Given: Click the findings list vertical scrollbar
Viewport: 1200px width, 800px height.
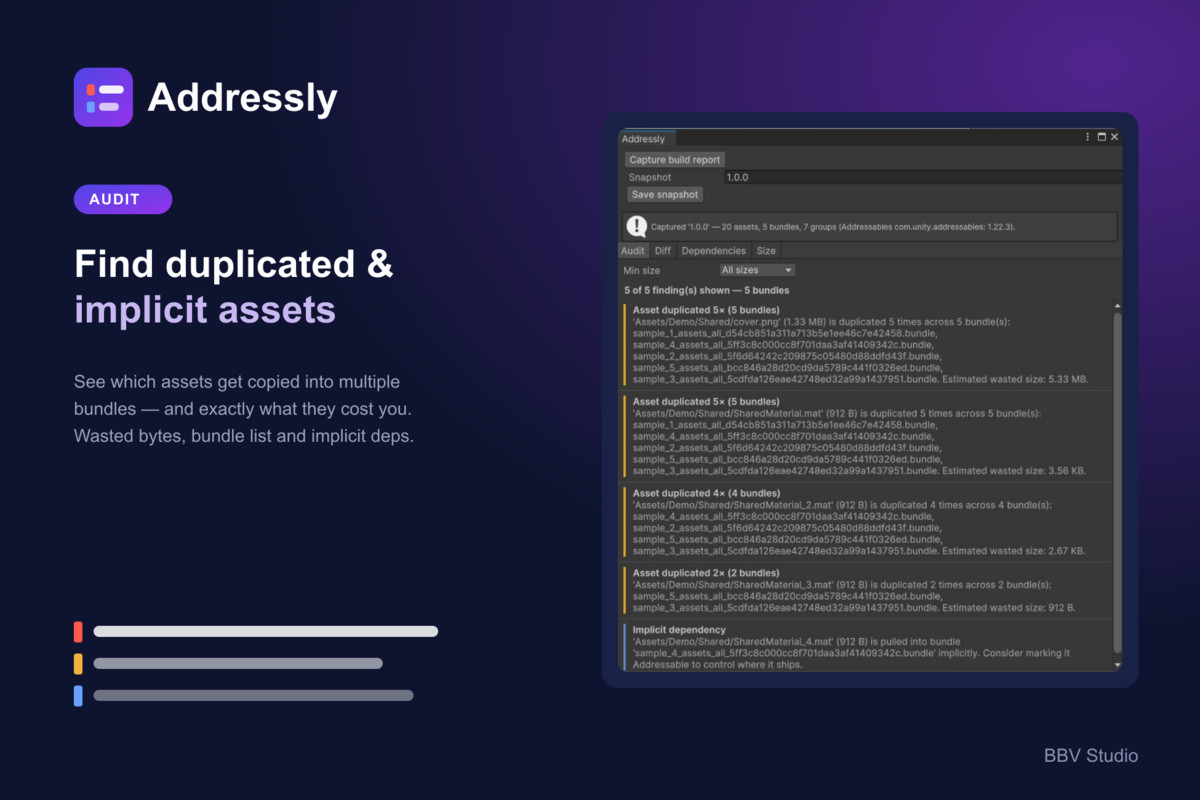Looking at the screenshot, I should coord(1117,482).
